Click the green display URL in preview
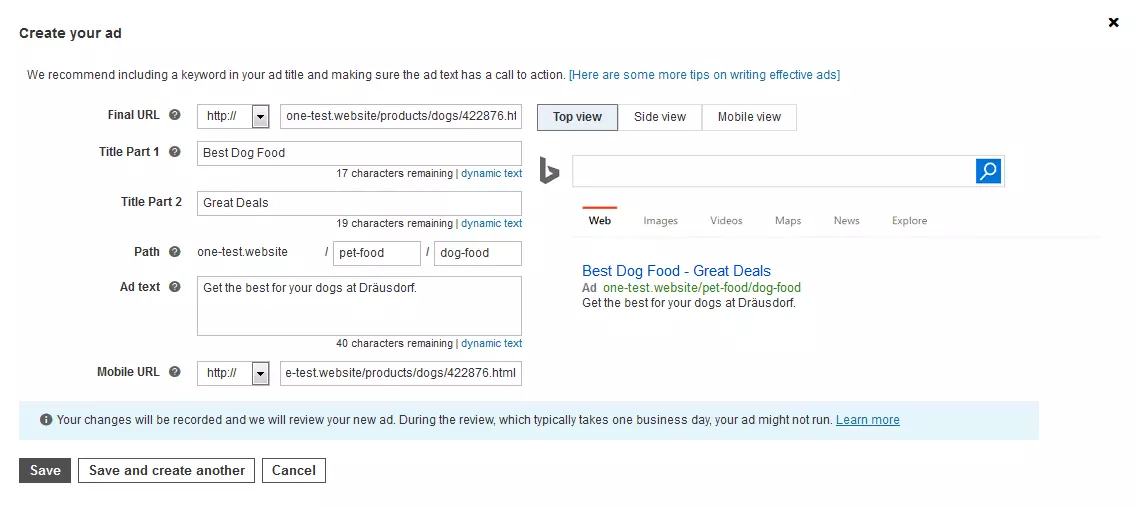 point(702,288)
